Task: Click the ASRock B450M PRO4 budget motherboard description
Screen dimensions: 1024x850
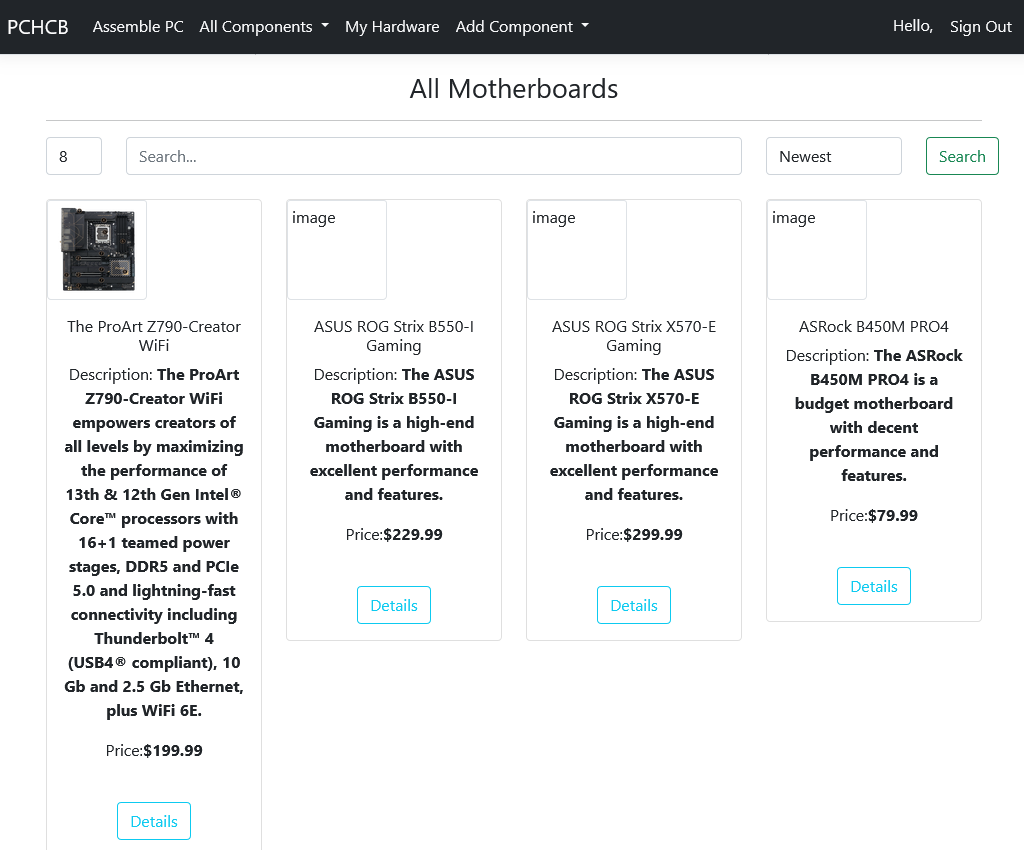Action: 874,415
